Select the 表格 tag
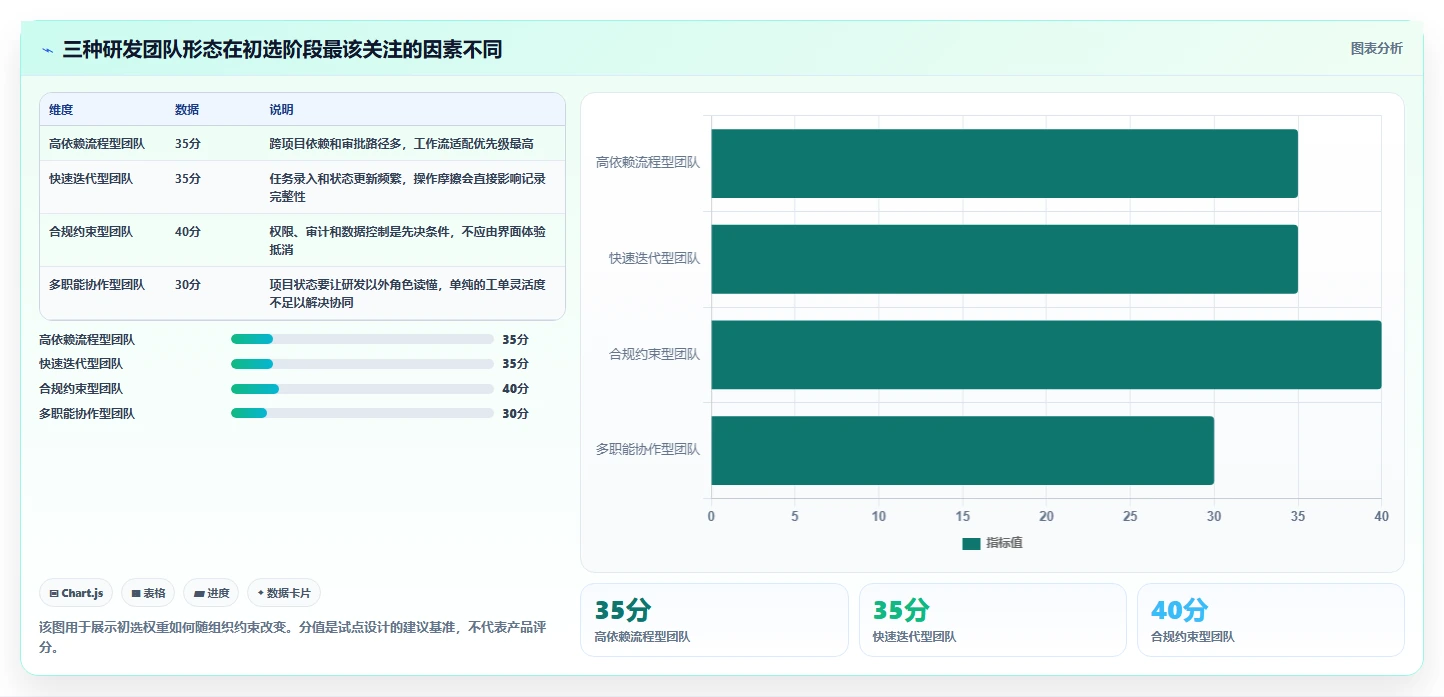 click(148, 593)
